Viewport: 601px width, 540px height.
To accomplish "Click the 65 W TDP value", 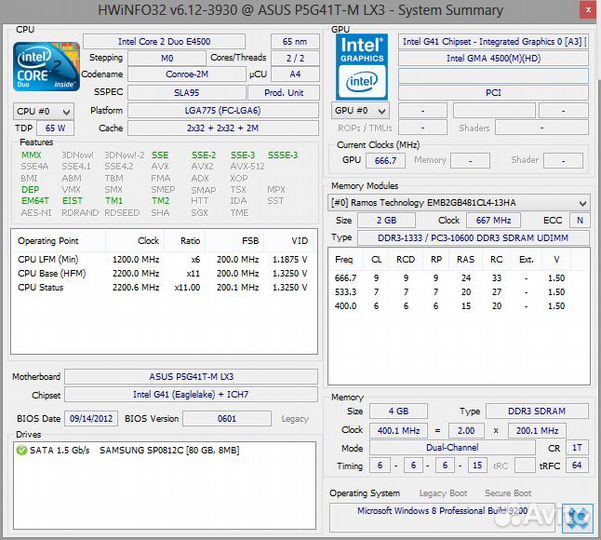I will coord(55,128).
